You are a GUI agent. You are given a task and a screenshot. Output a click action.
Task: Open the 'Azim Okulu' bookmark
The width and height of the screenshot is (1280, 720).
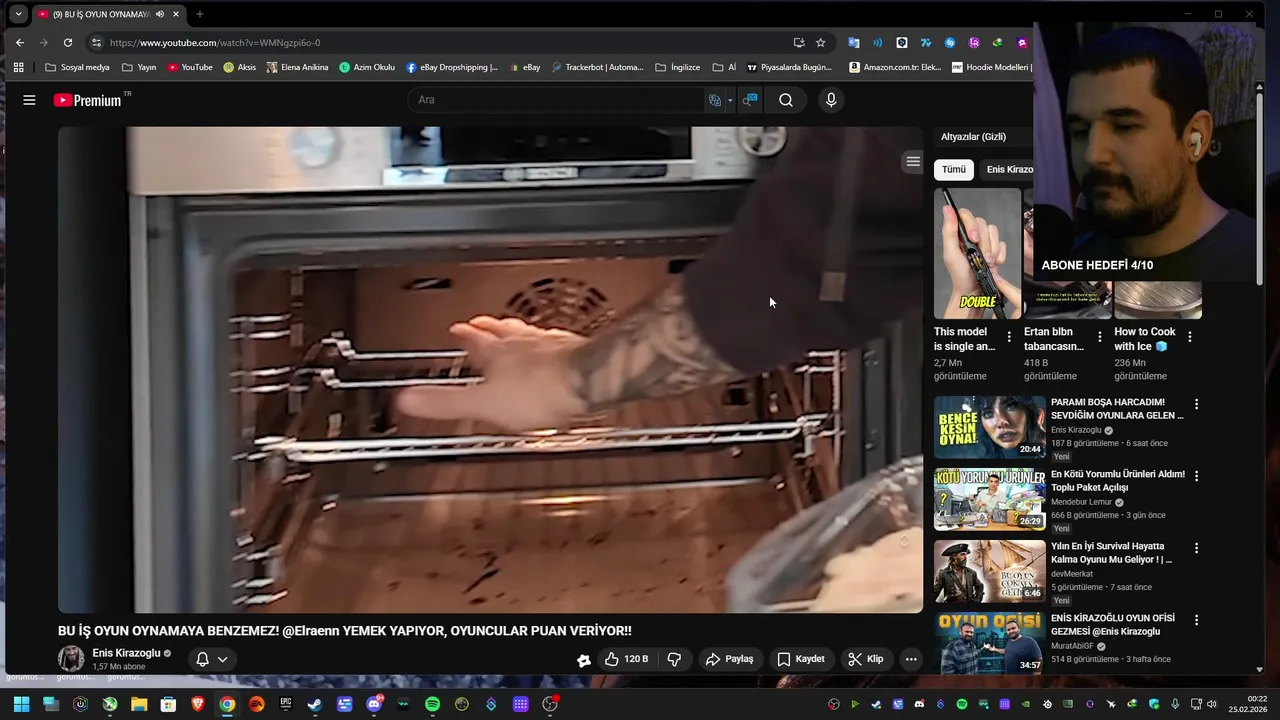point(367,67)
